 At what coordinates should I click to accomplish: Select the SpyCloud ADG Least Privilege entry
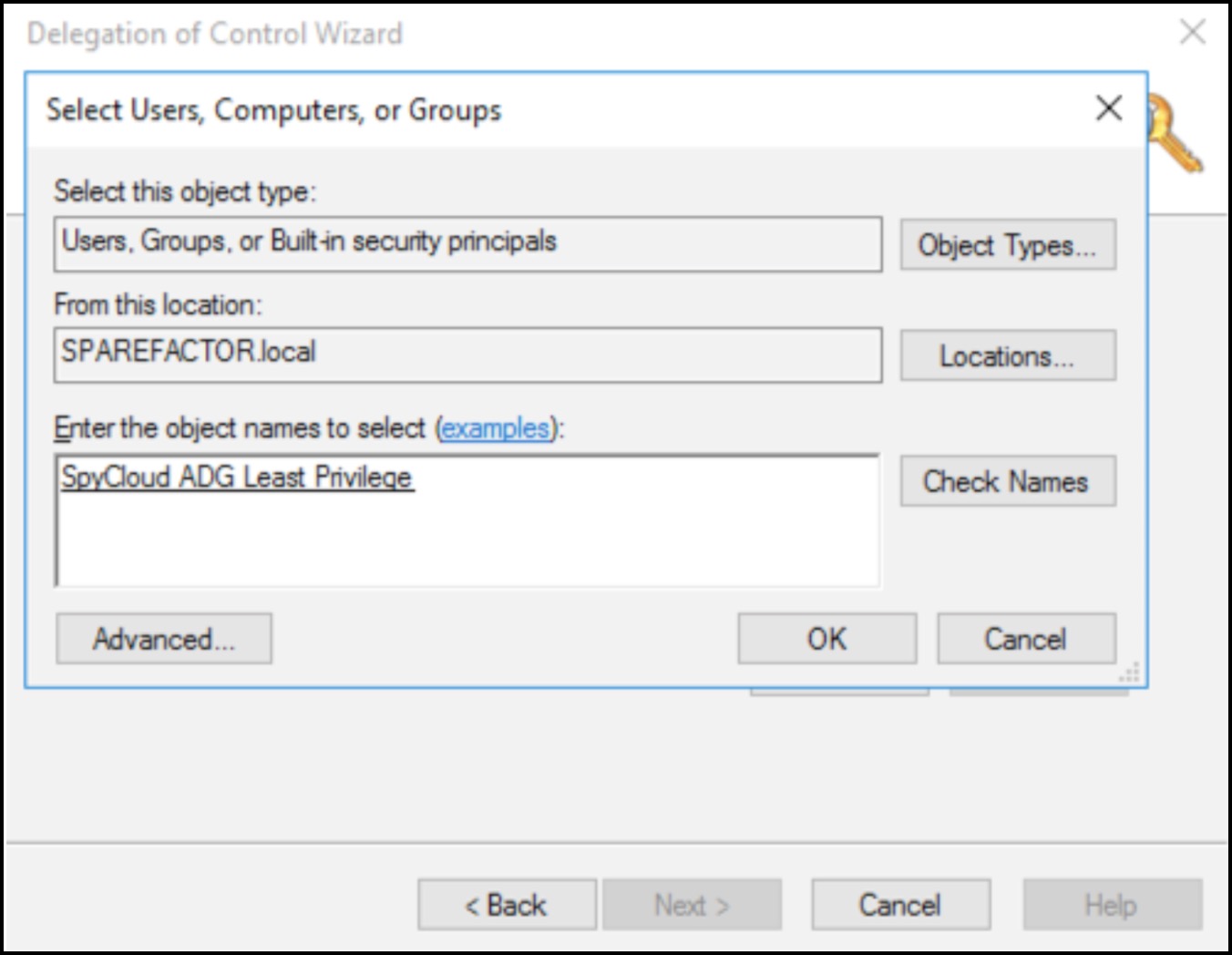[237, 477]
